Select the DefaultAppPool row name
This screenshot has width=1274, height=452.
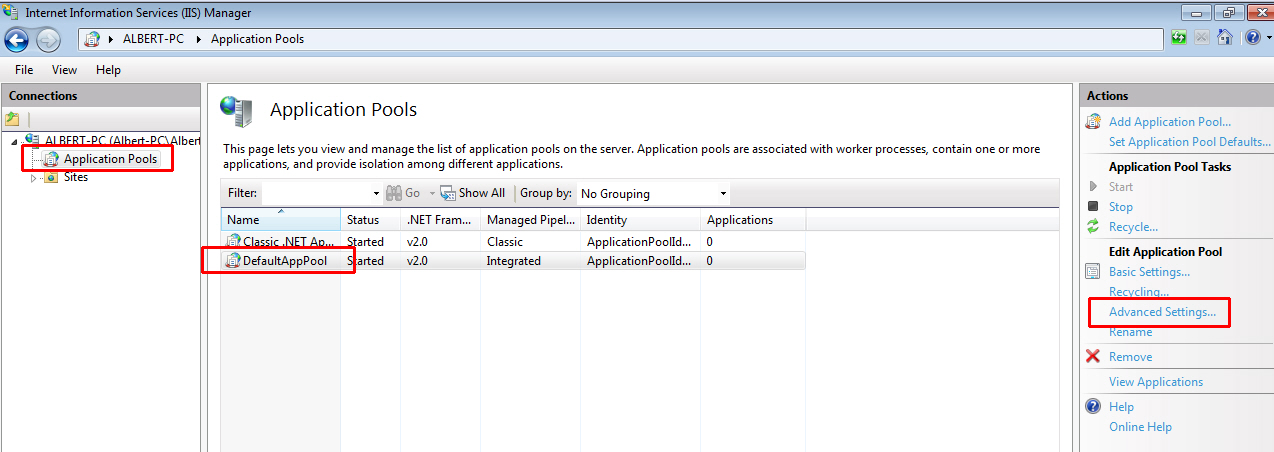[285, 261]
